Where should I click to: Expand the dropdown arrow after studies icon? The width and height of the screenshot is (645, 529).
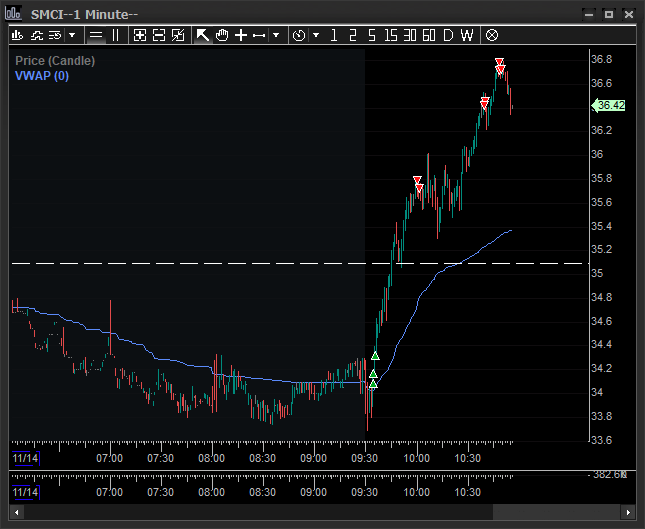click(x=72, y=35)
